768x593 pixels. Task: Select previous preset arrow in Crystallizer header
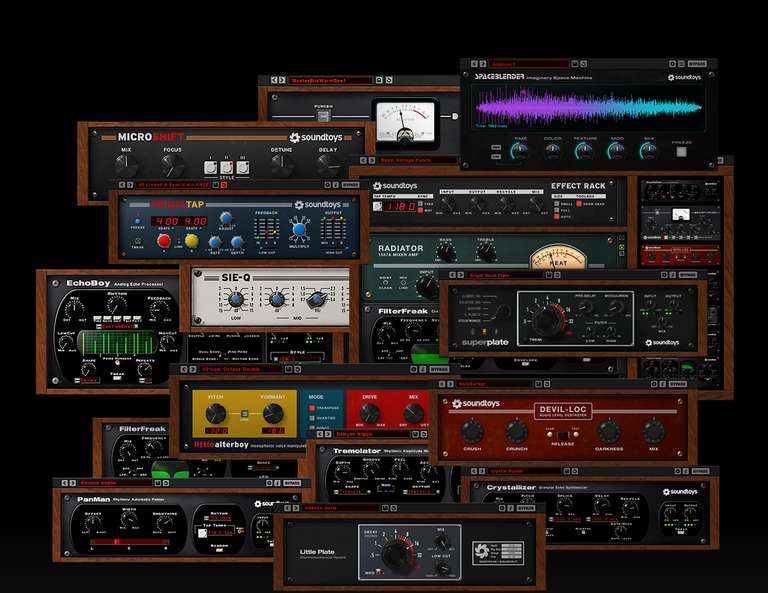pyautogui.click(x=474, y=471)
